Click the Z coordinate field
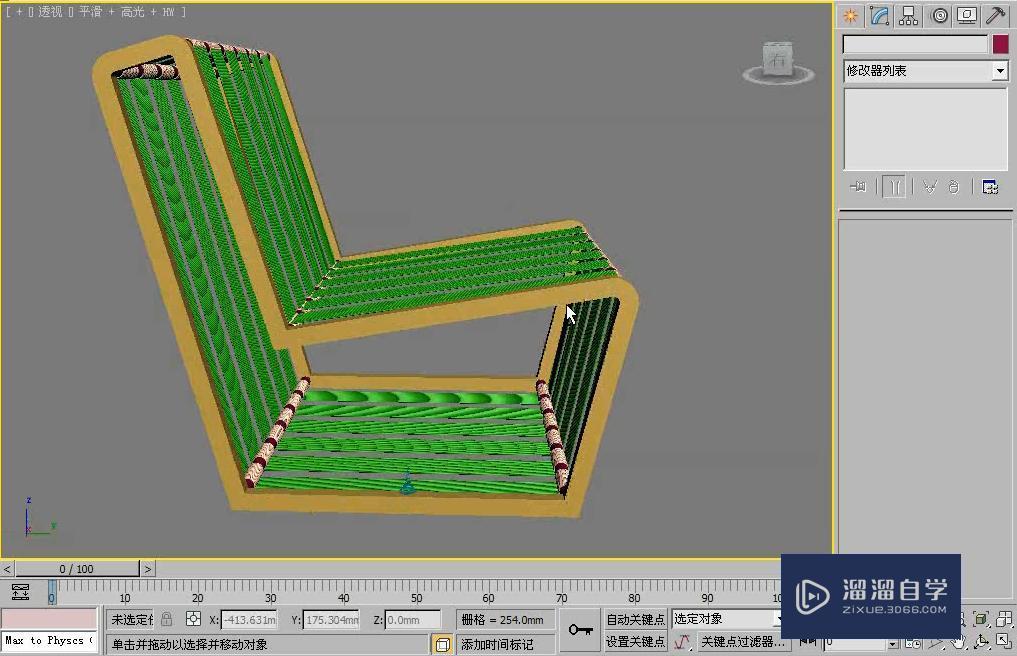Image resolution: width=1017 pixels, height=656 pixels. click(413, 620)
